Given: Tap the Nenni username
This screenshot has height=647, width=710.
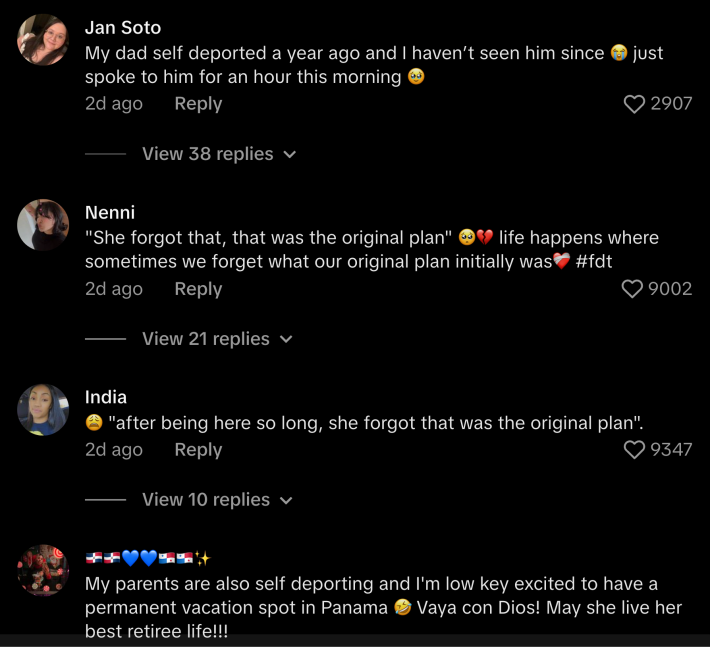Looking at the screenshot, I should tap(110, 212).
